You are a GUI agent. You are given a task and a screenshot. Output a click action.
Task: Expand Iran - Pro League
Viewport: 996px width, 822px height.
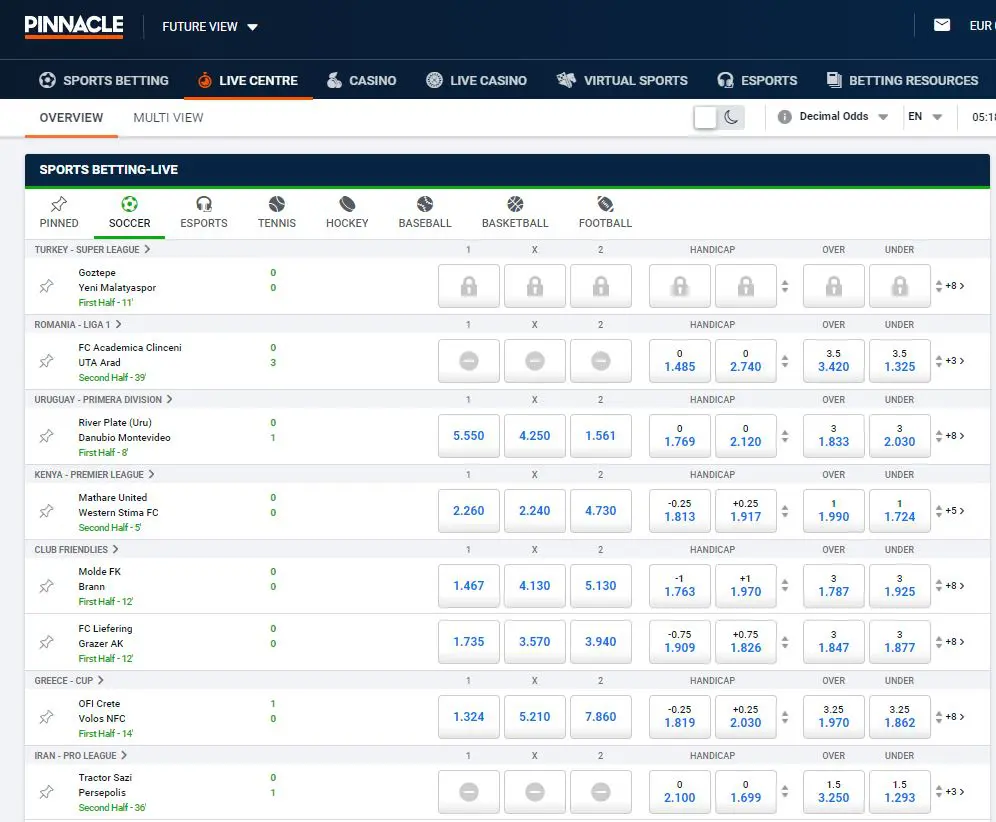tap(81, 755)
